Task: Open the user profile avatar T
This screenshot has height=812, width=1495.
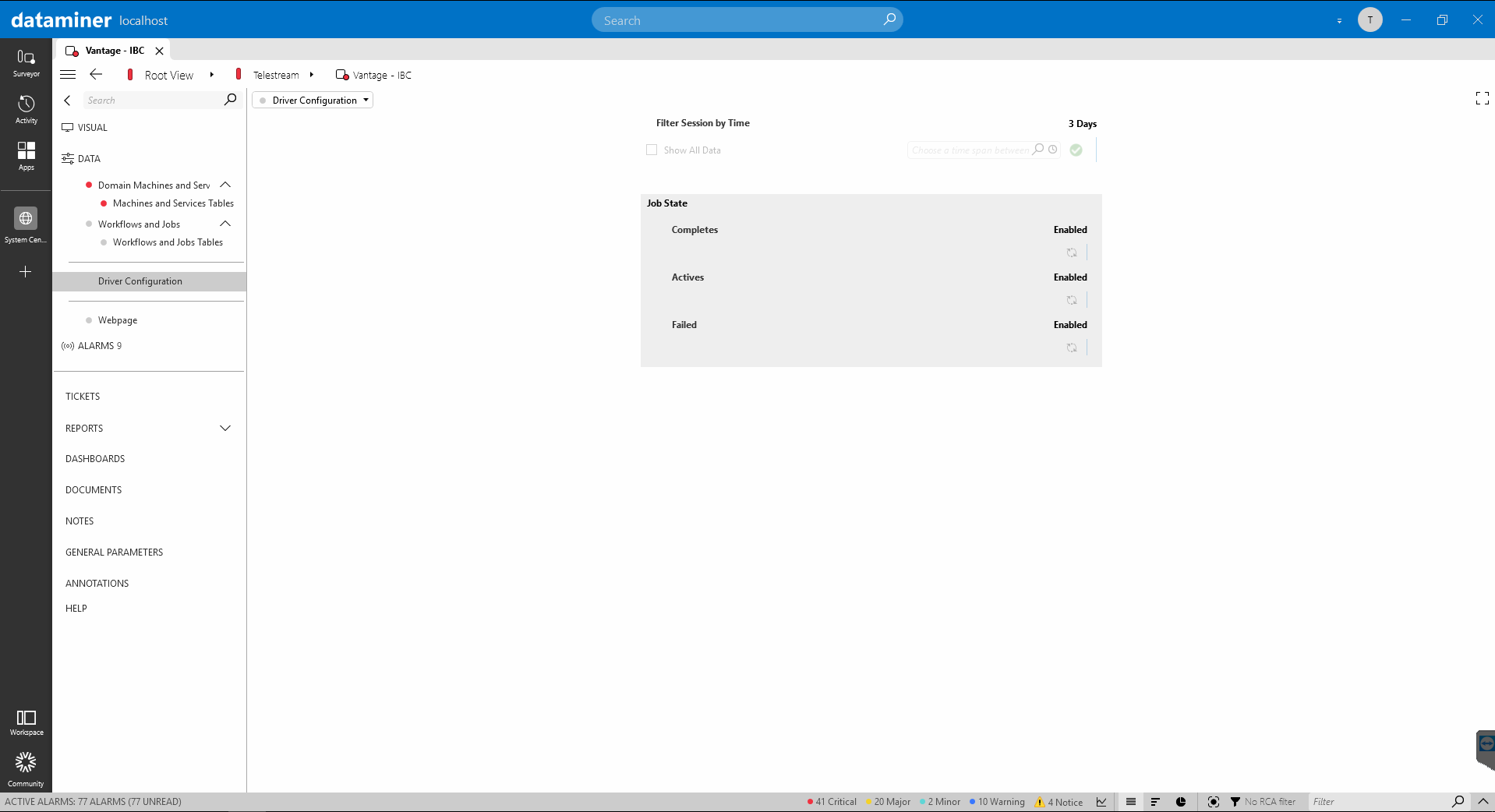Action: pos(1370,19)
